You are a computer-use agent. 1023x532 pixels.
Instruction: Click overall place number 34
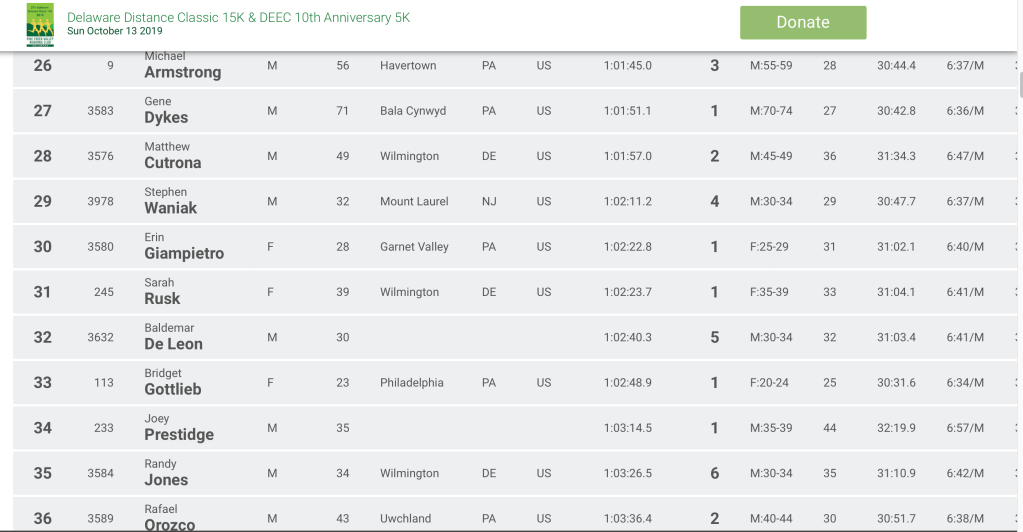click(x=42, y=428)
